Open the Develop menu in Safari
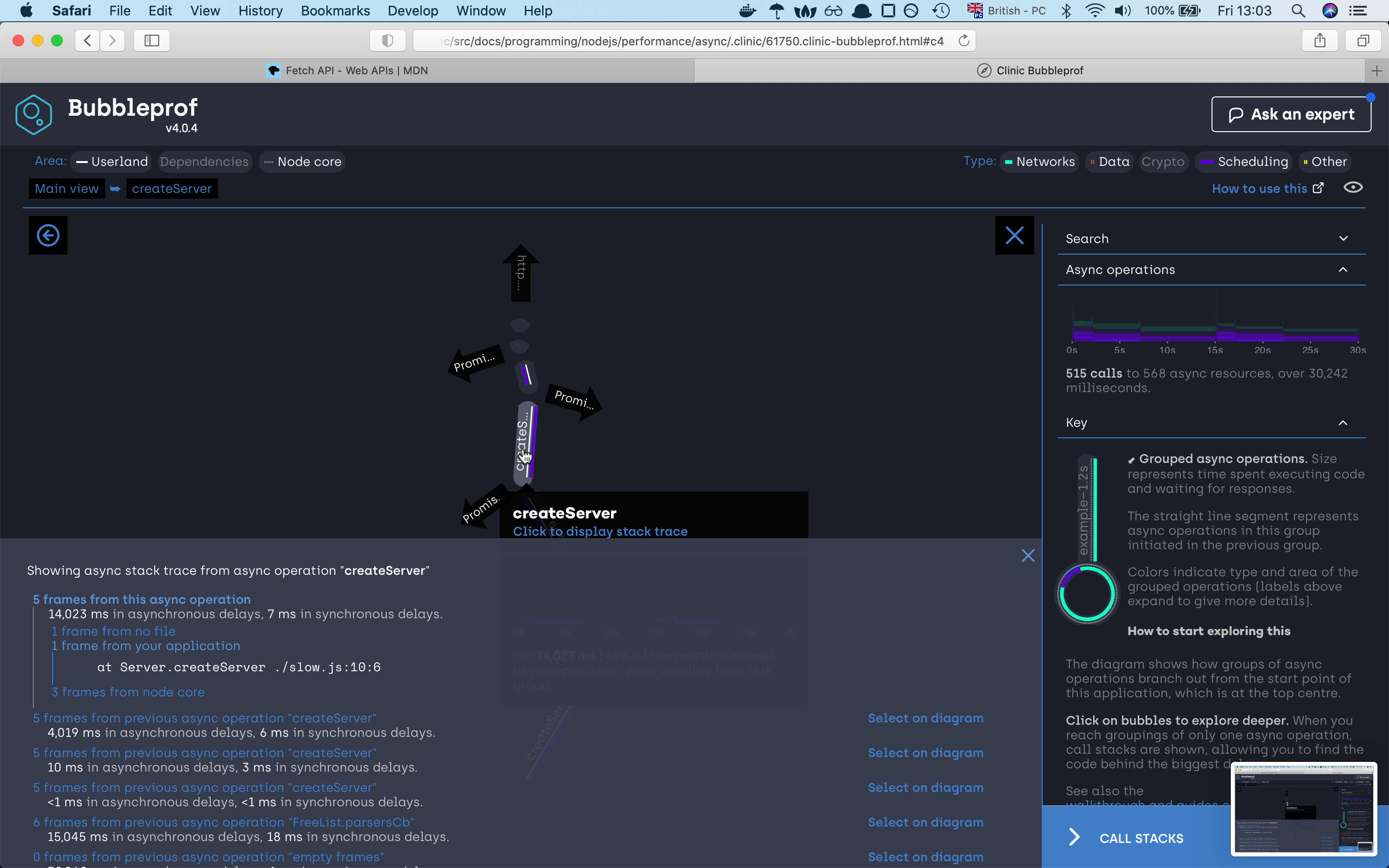Viewport: 1389px width, 868px height. [413, 11]
